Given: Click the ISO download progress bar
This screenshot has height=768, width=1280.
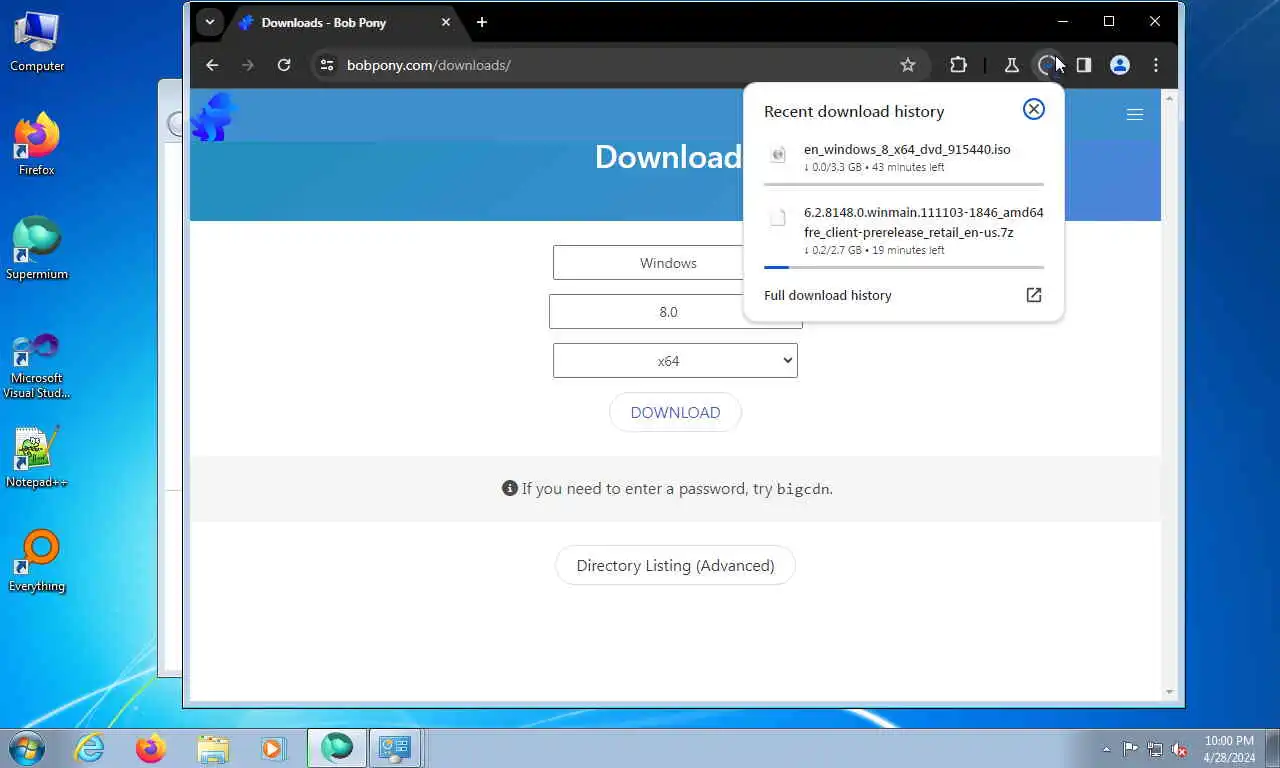Looking at the screenshot, I should (904, 184).
